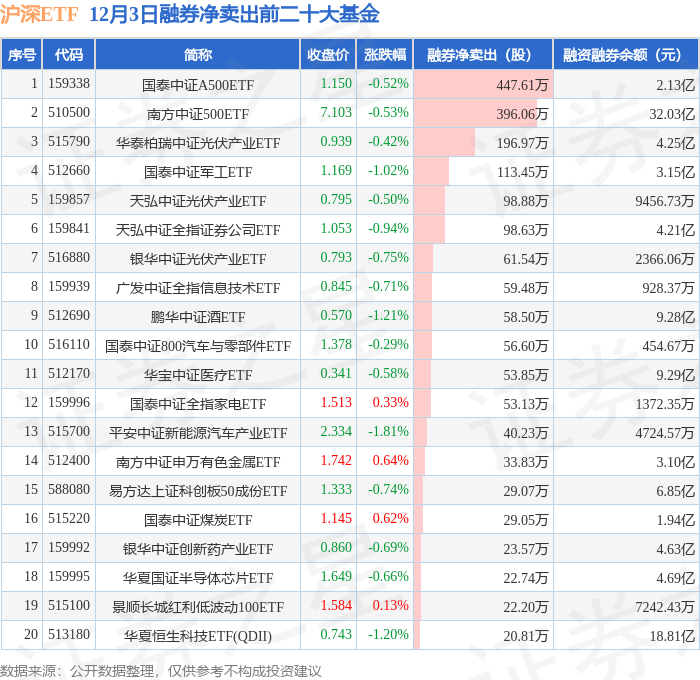Click the balance value 7242.43万
The image size is (700, 680).
(664, 607)
